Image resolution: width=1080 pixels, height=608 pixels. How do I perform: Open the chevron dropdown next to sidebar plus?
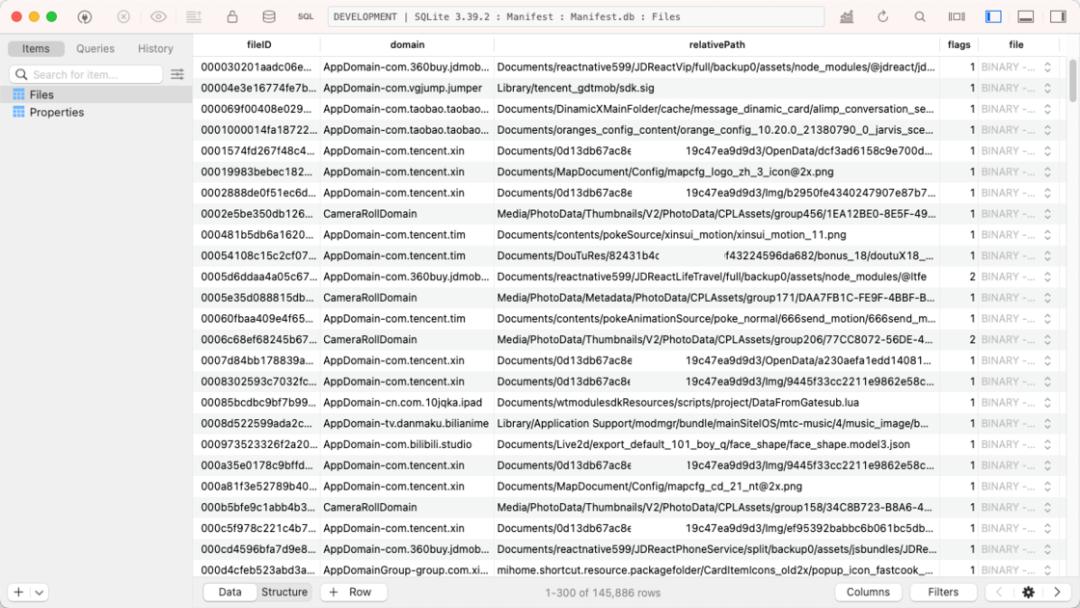pyautogui.click(x=39, y=592)
